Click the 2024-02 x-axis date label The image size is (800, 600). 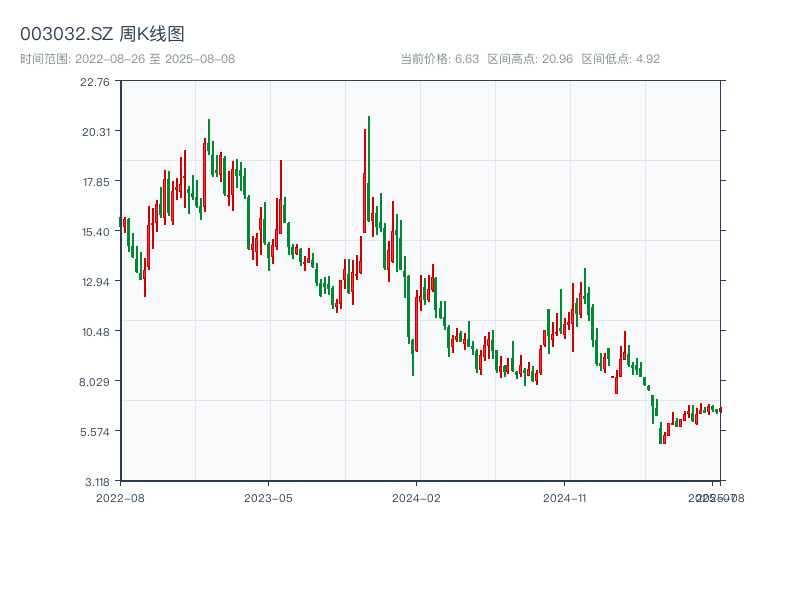pos(416,497)
